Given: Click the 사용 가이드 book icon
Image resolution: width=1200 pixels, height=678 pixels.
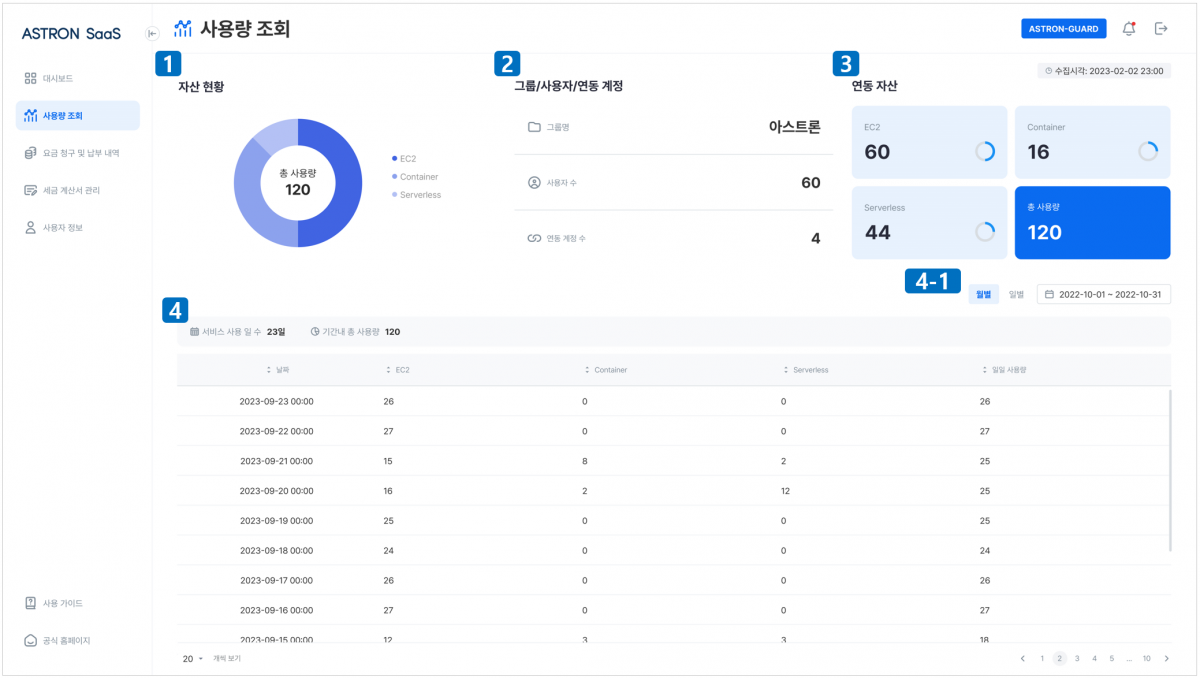Looking at the screenshot, I should 31,603.
